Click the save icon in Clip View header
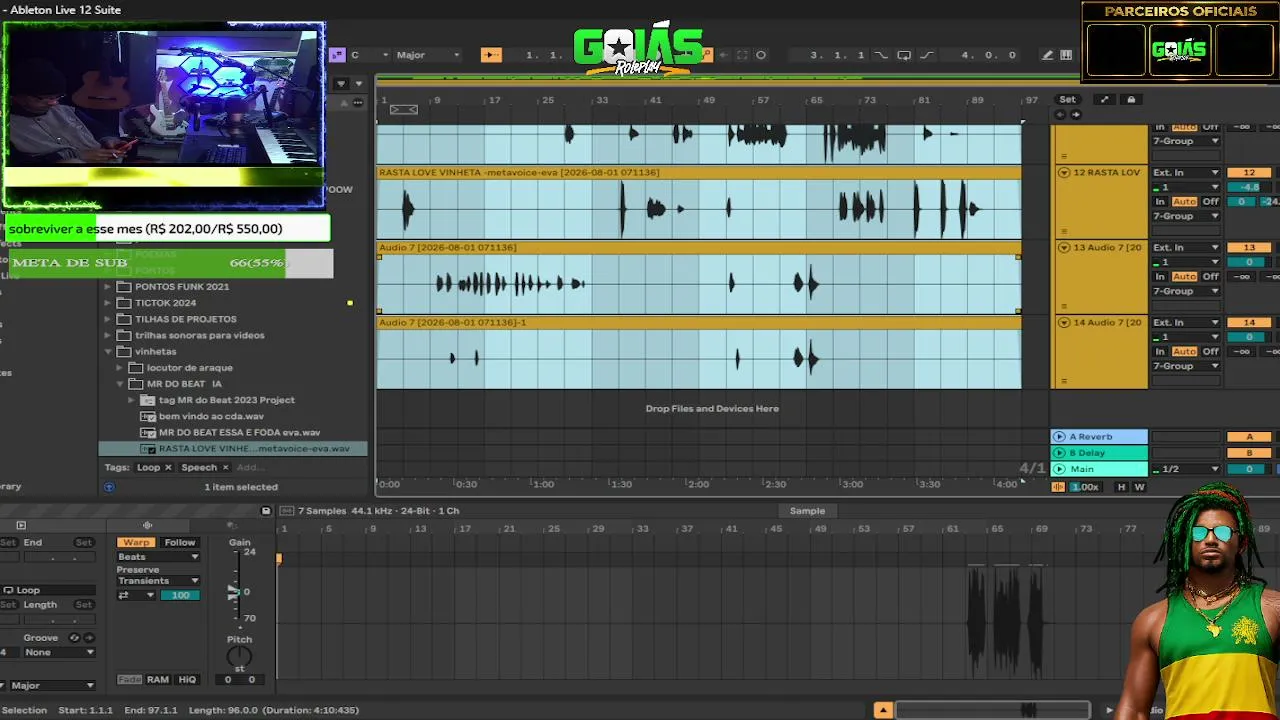 (x=266, y=511)
